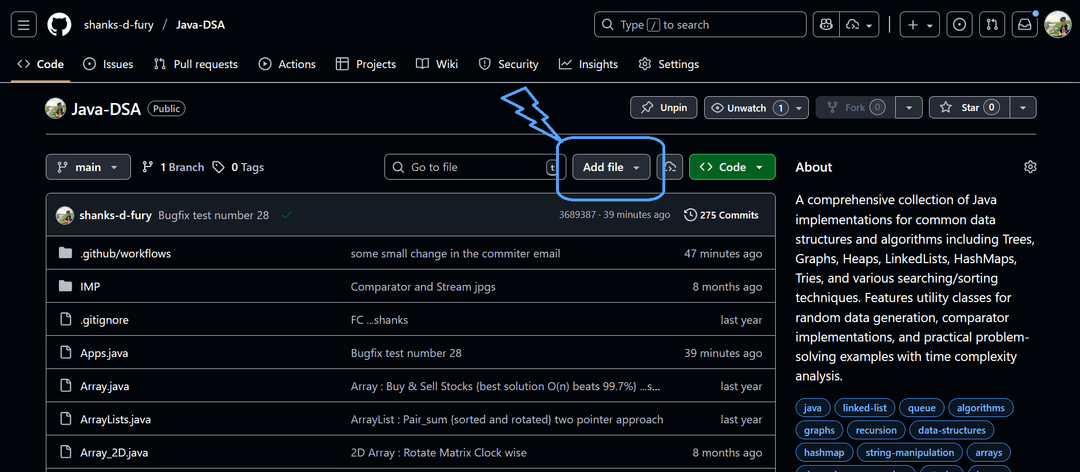View the 1 Branch link
This screenshot has height=472, width=1080.
tap(173, 167)
